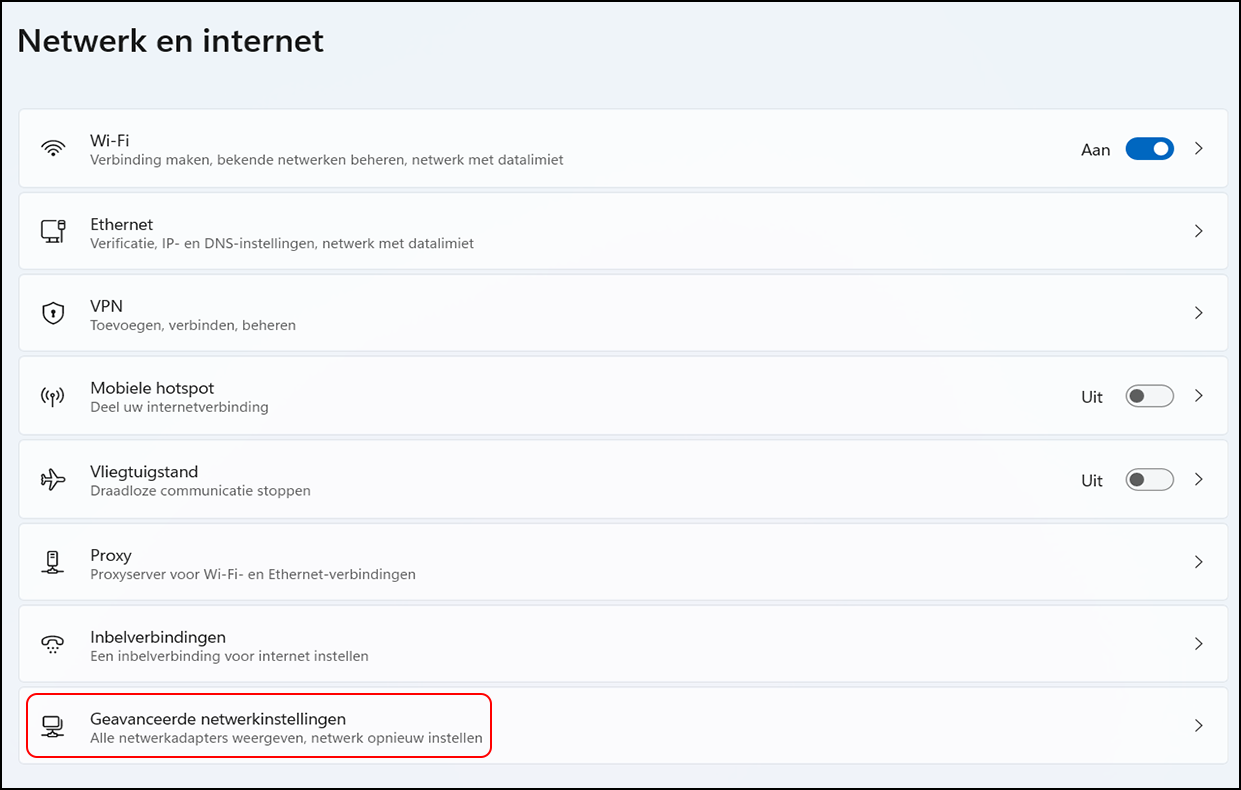Turn off the Wi-Fi toggle
This screenshot has height=790, width=1241.
pyautogui.click(x=1149, y=149)
